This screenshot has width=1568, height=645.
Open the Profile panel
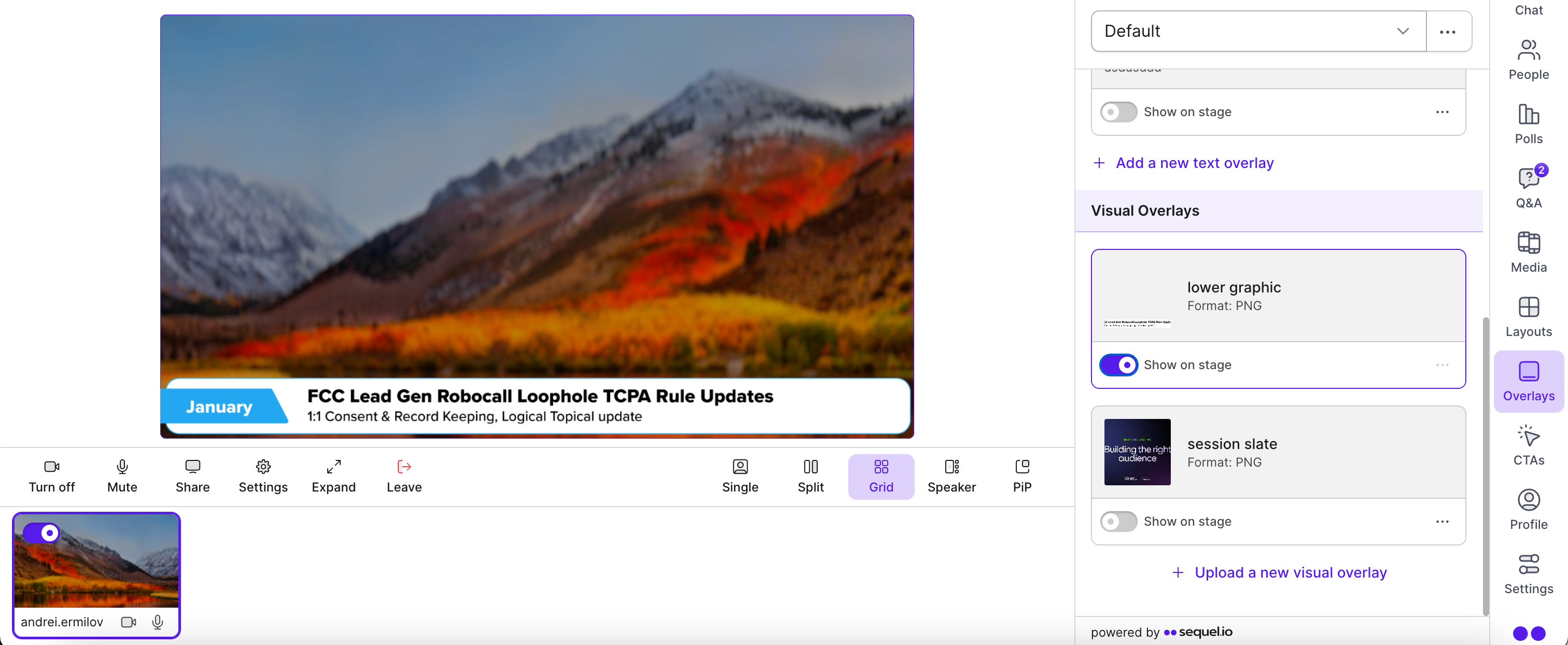coord(1529,510)
